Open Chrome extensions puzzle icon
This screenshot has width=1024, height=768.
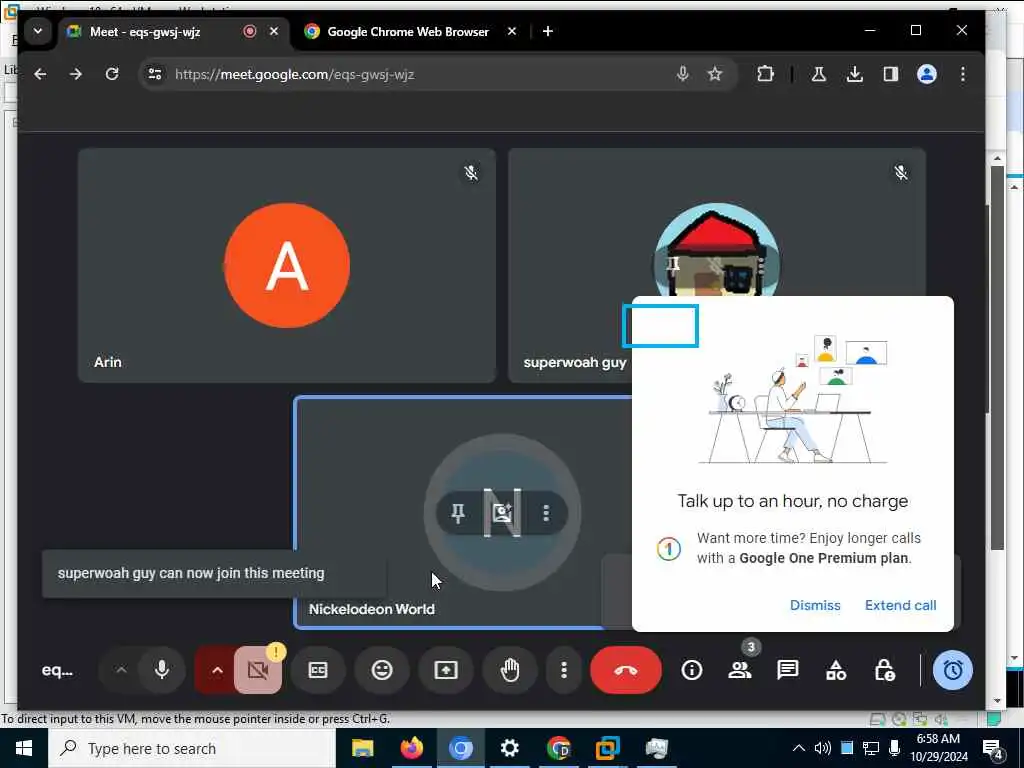coord(765,74)
